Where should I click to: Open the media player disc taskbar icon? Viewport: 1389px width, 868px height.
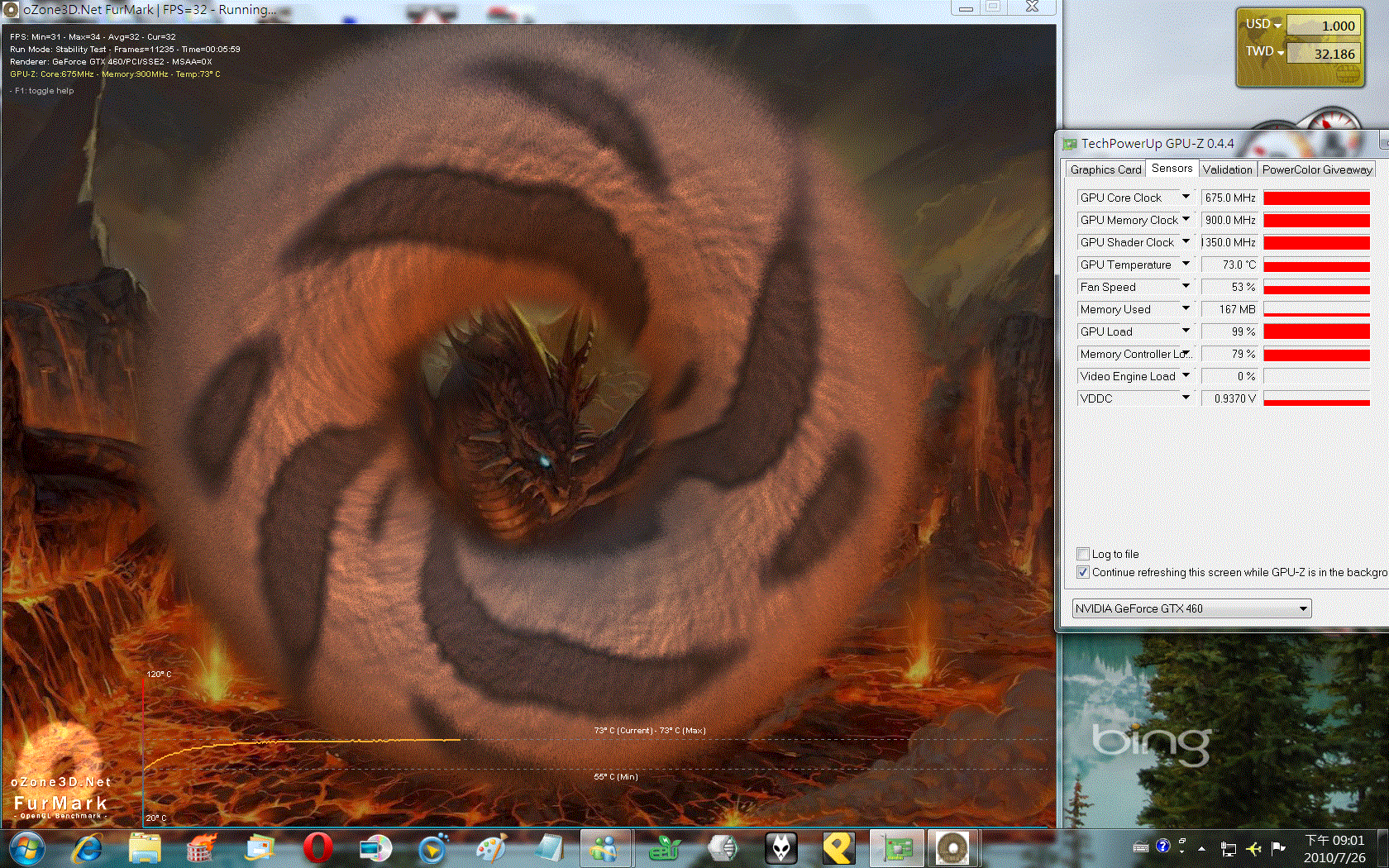pos(375,848)
